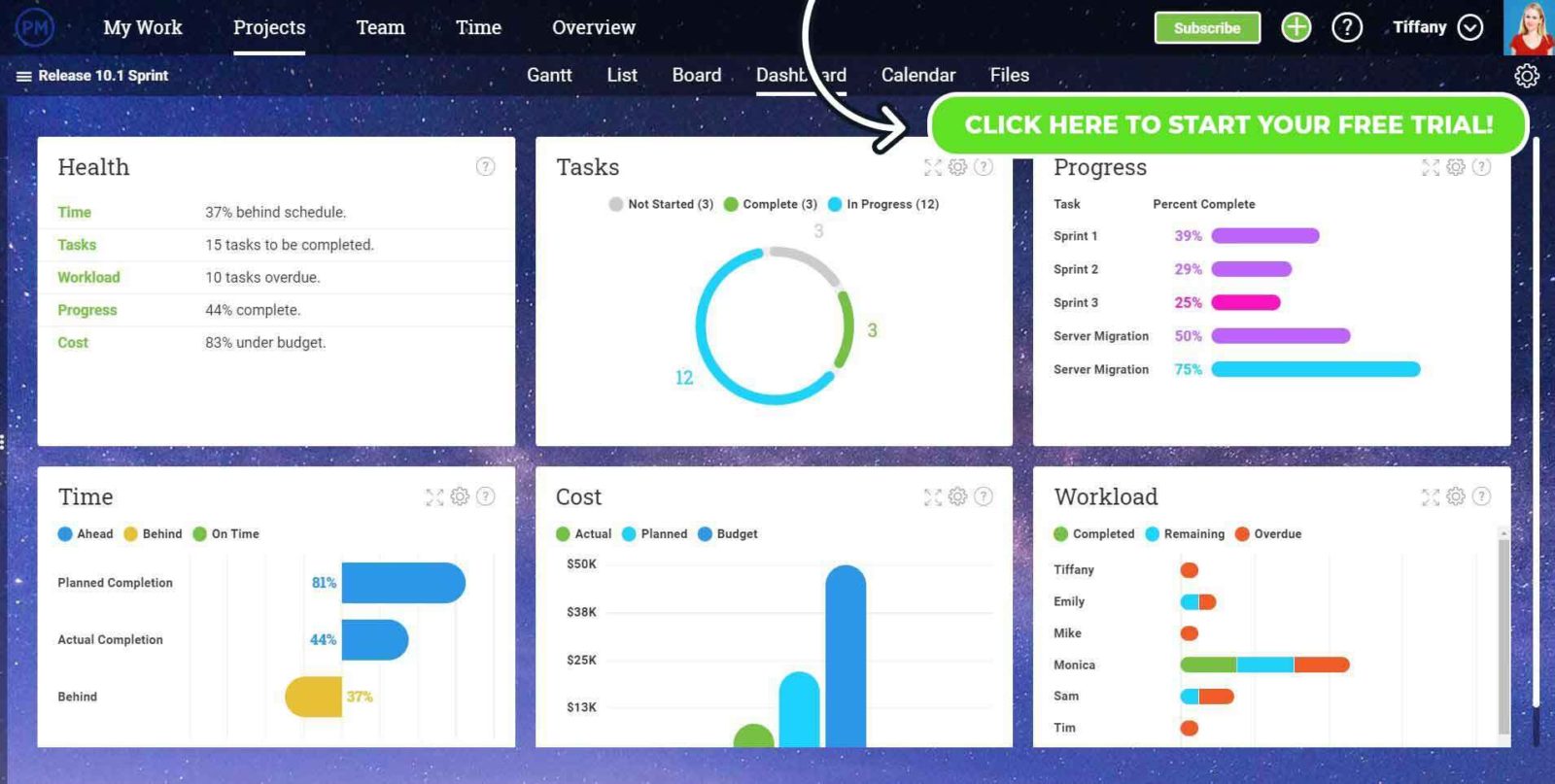Click the Health widget help icon
This screenshot has height=784, width=1555.
tap(485, 167)
